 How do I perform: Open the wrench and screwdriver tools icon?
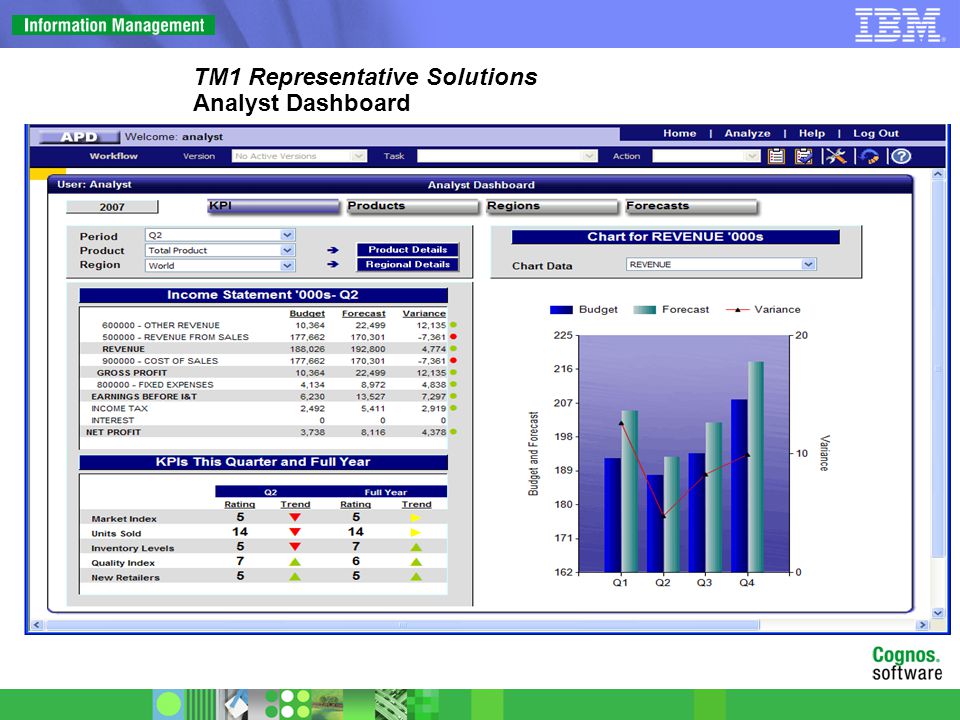point(834,156)
